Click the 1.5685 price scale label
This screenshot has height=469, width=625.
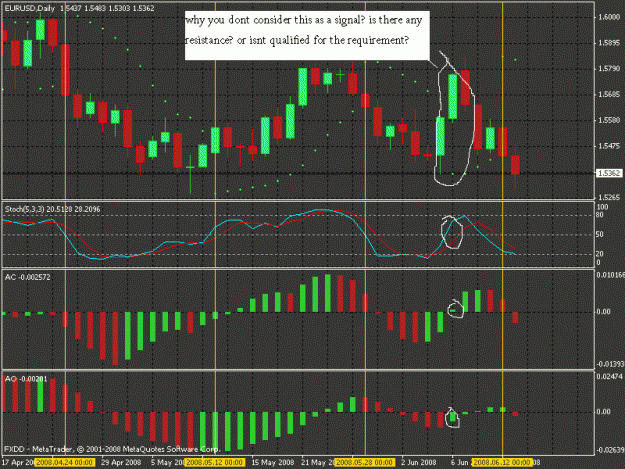609,94
